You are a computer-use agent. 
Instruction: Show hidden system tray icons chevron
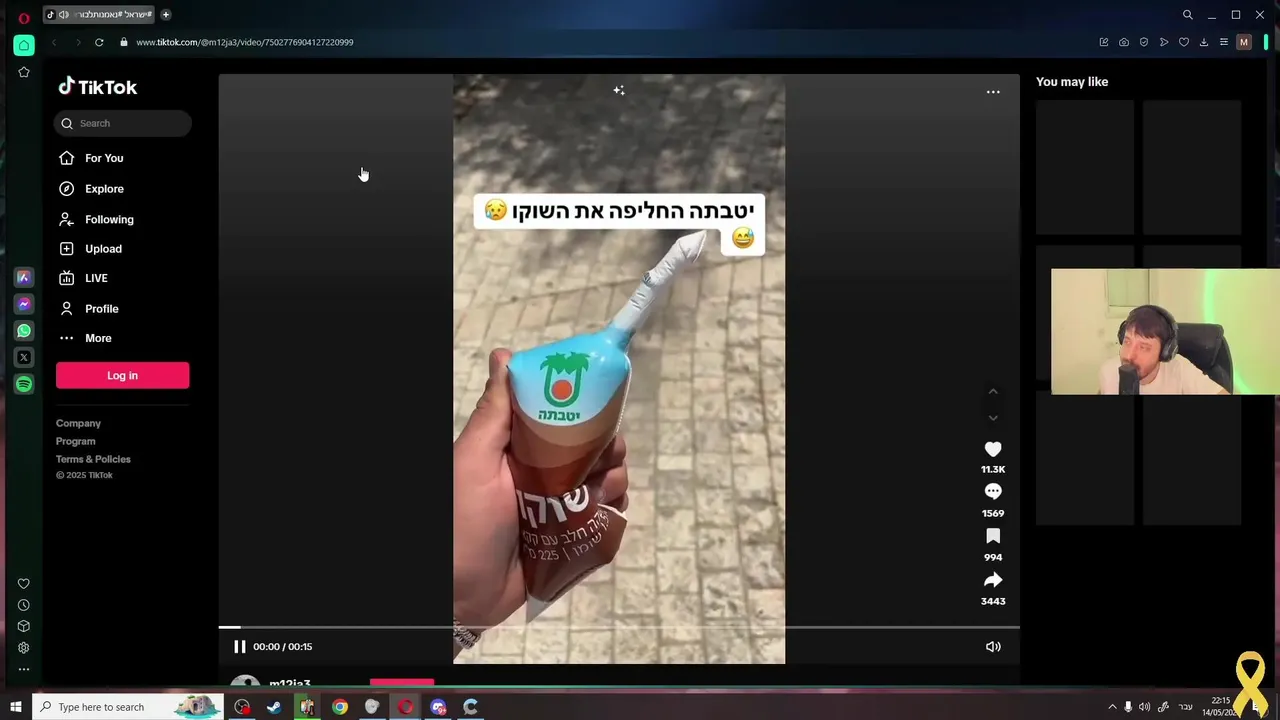coord(1112,707)
